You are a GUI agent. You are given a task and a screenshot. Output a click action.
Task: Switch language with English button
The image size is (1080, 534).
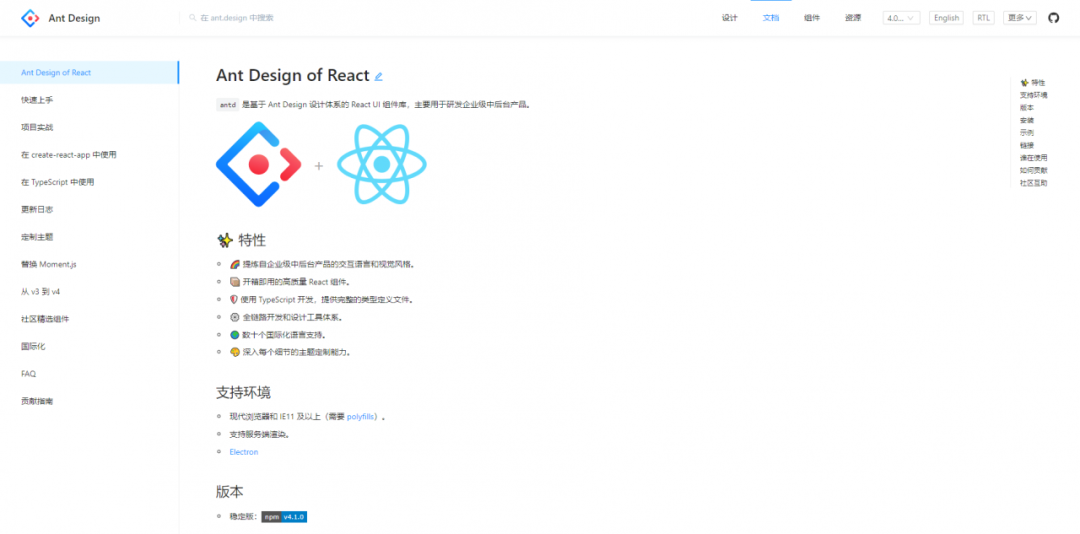click(946, 18)
